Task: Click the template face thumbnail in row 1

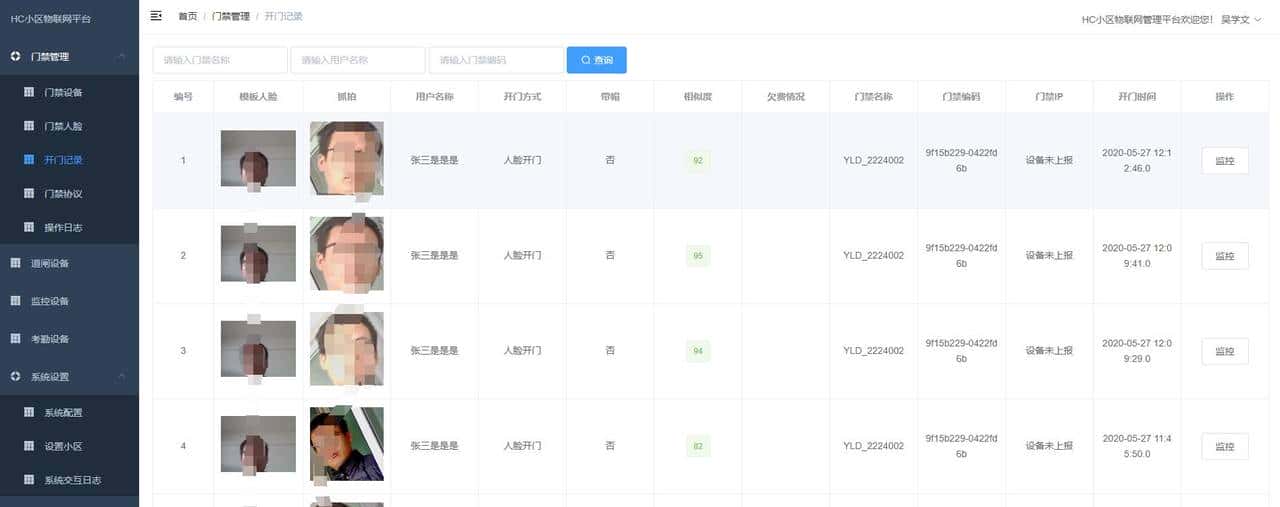Action: [258, 159]
